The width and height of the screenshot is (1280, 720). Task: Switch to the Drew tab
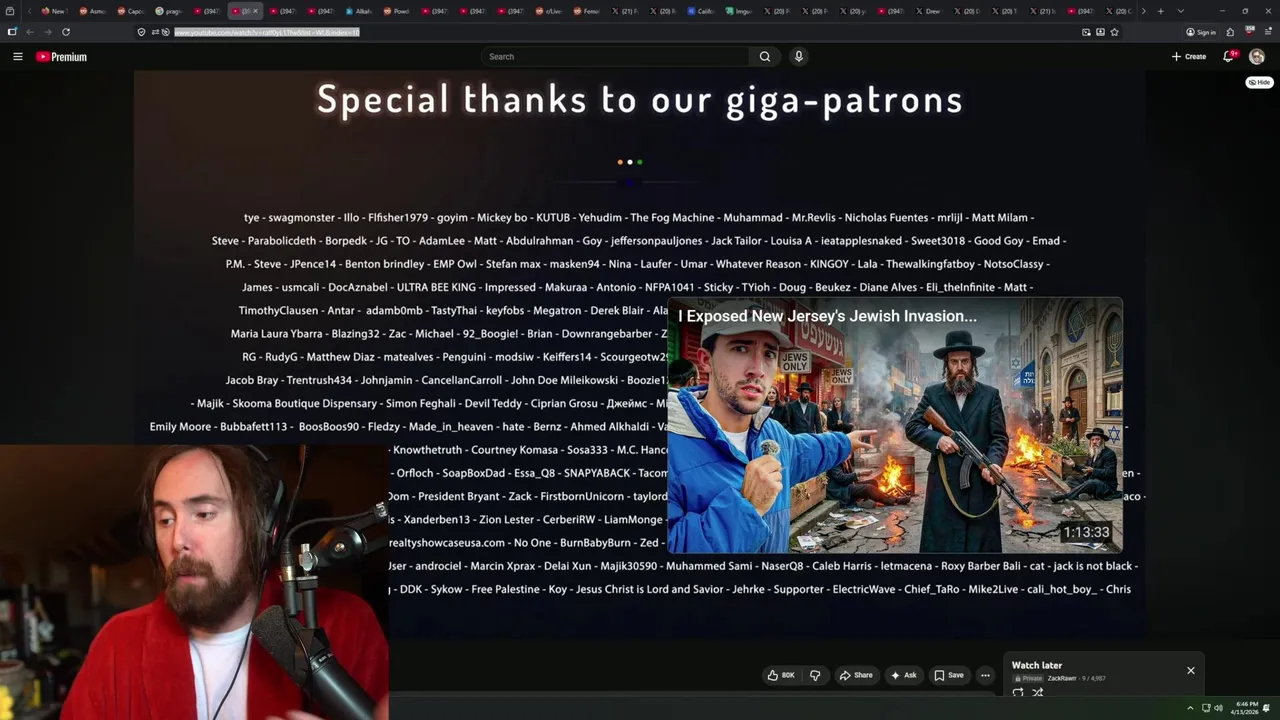928,11
